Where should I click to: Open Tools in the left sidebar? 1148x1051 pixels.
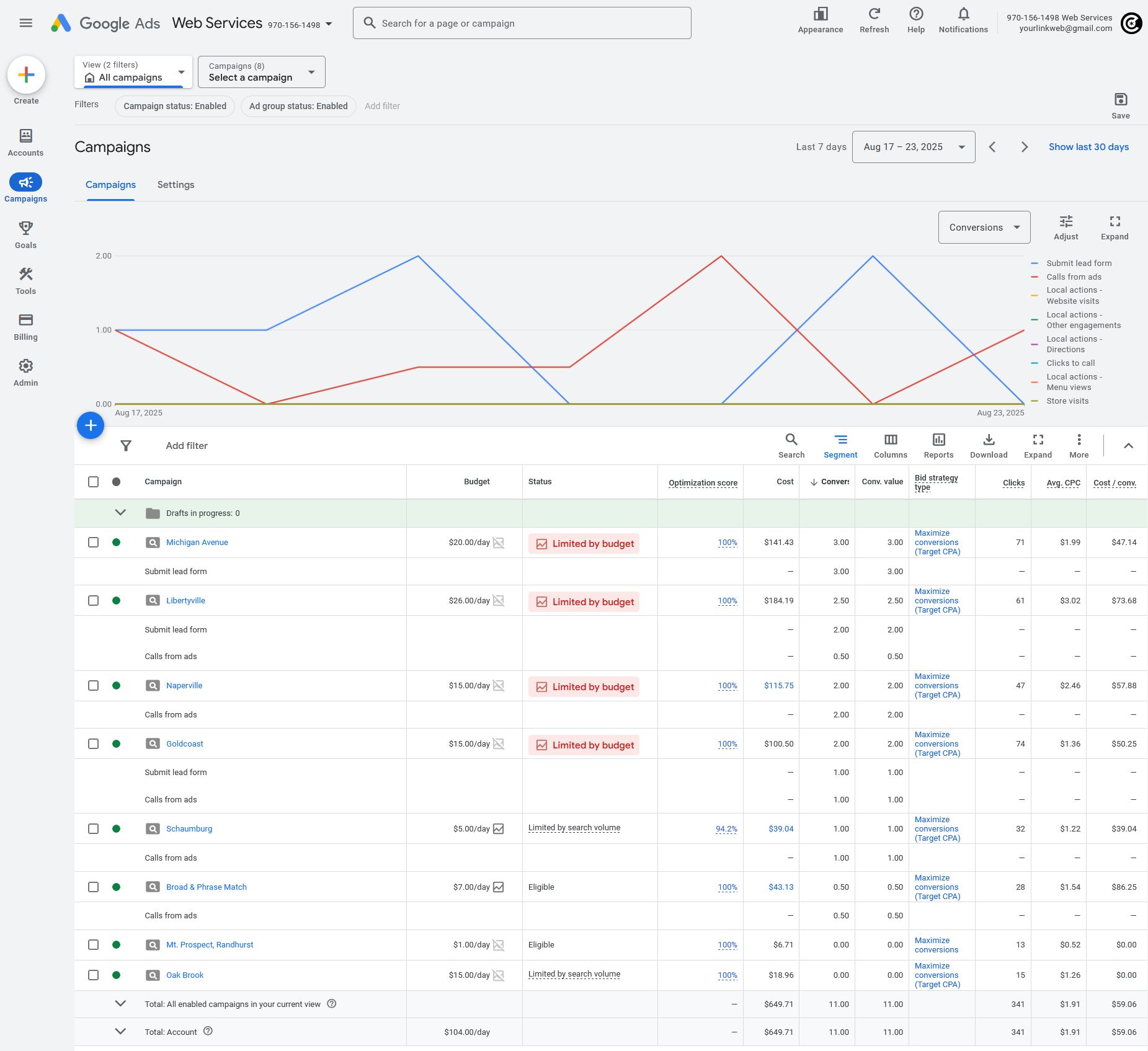pyautogui.click(x=25, y=280)
